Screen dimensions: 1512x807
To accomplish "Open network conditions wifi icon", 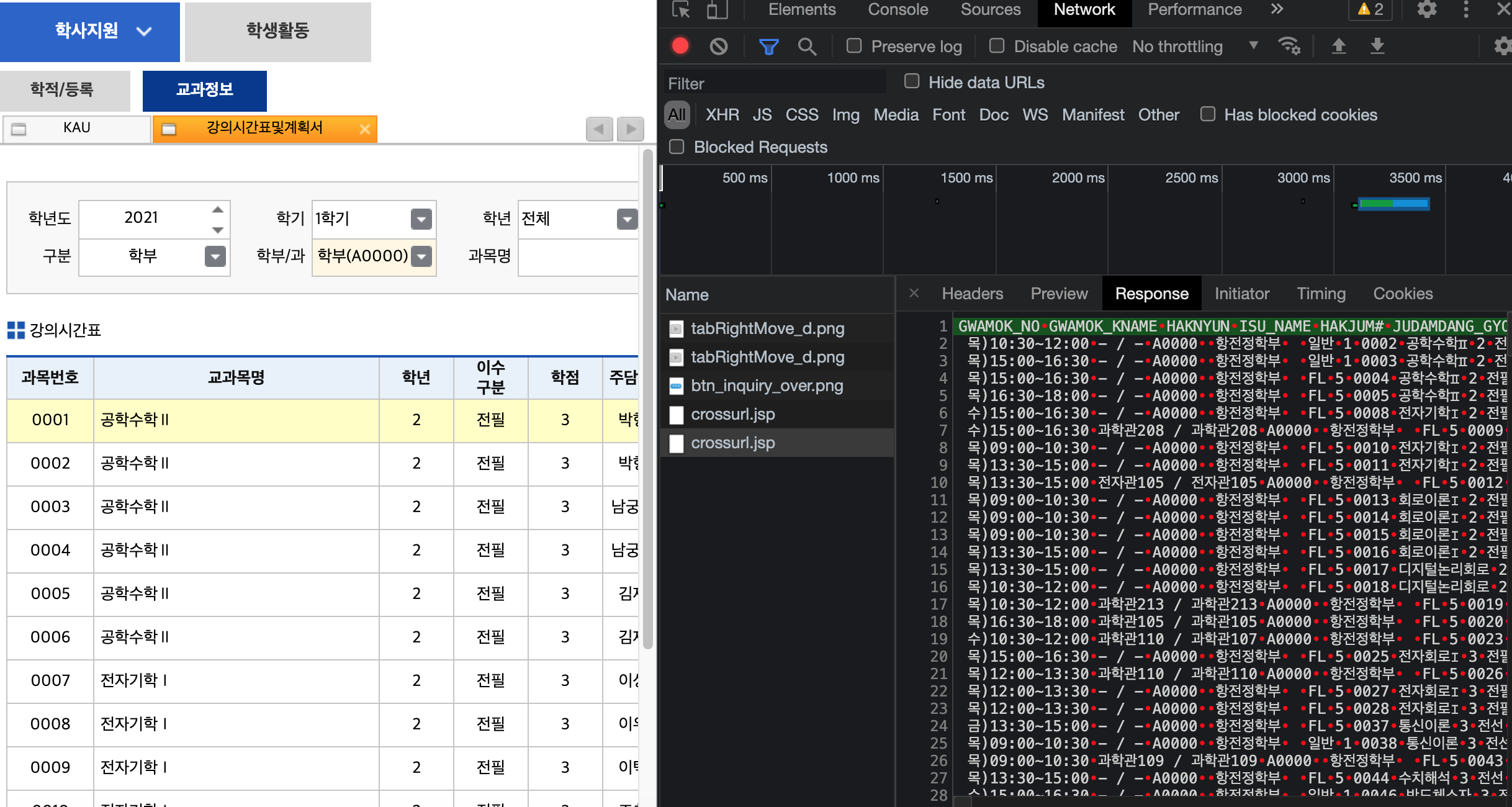I will point(1289,46).
